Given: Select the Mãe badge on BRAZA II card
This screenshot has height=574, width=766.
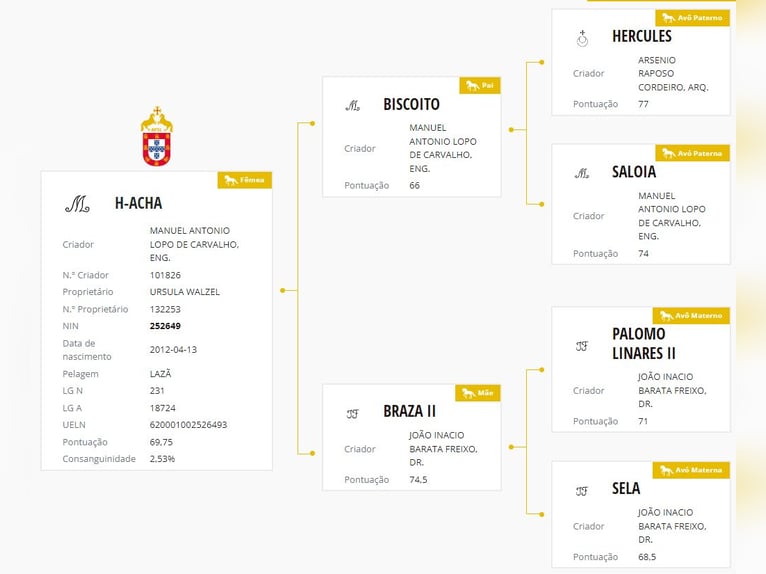Looking at the screenshot, I should (x=478, y=393).
